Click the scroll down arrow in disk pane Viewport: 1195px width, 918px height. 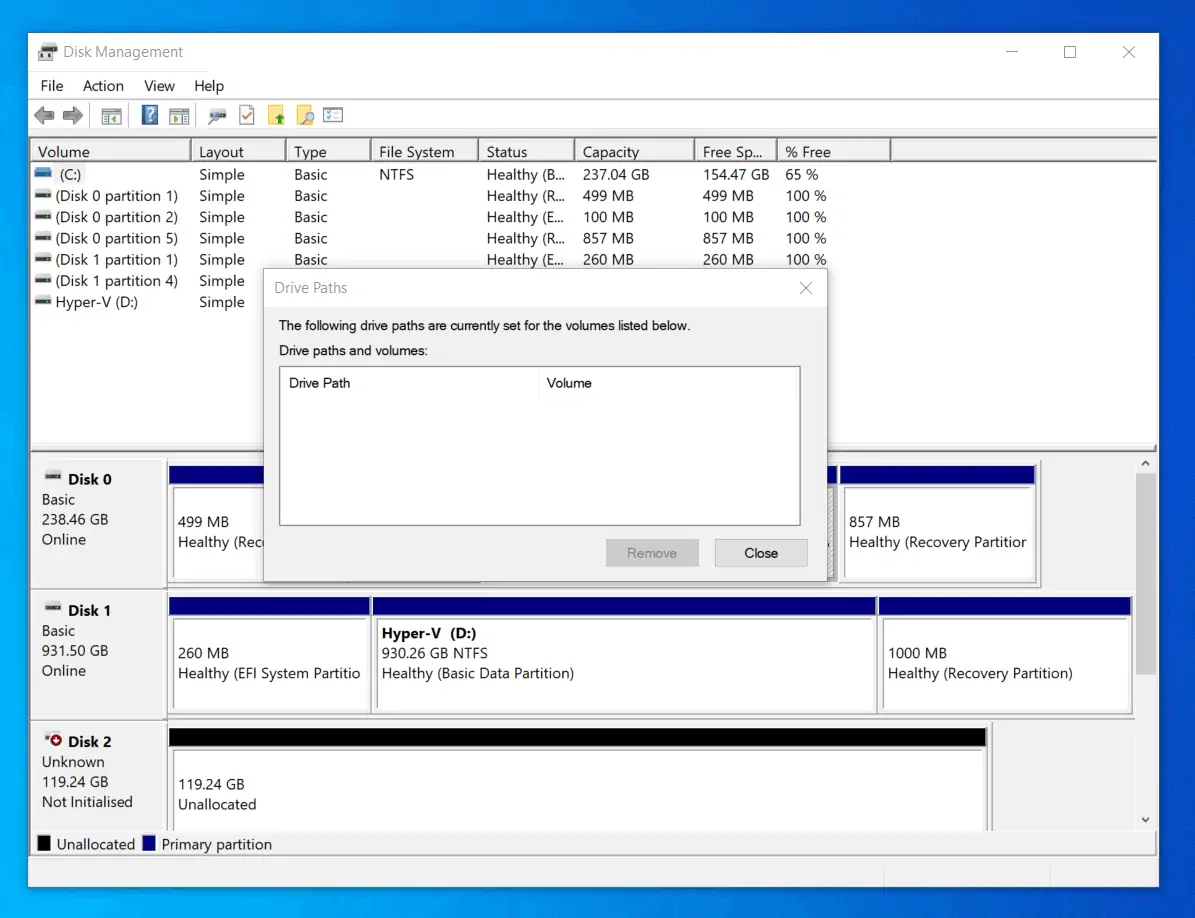tap(1145, 820)
